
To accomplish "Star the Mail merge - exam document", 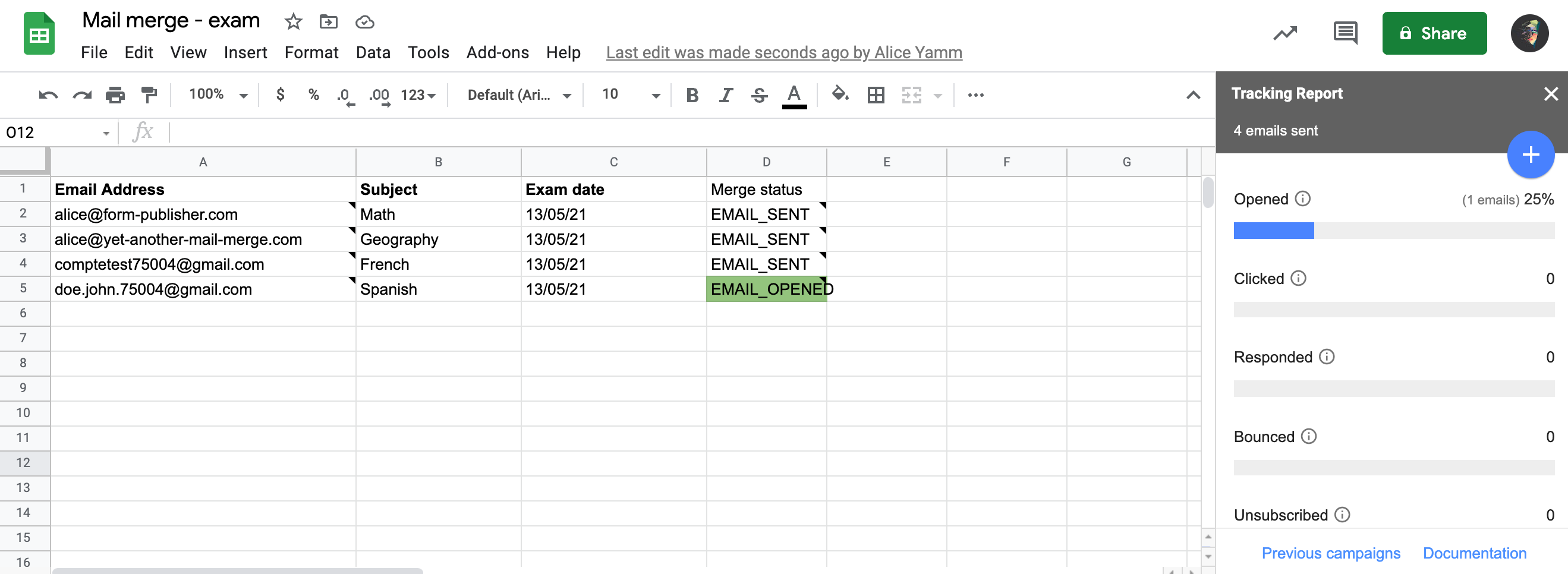I will click(293, 22).
